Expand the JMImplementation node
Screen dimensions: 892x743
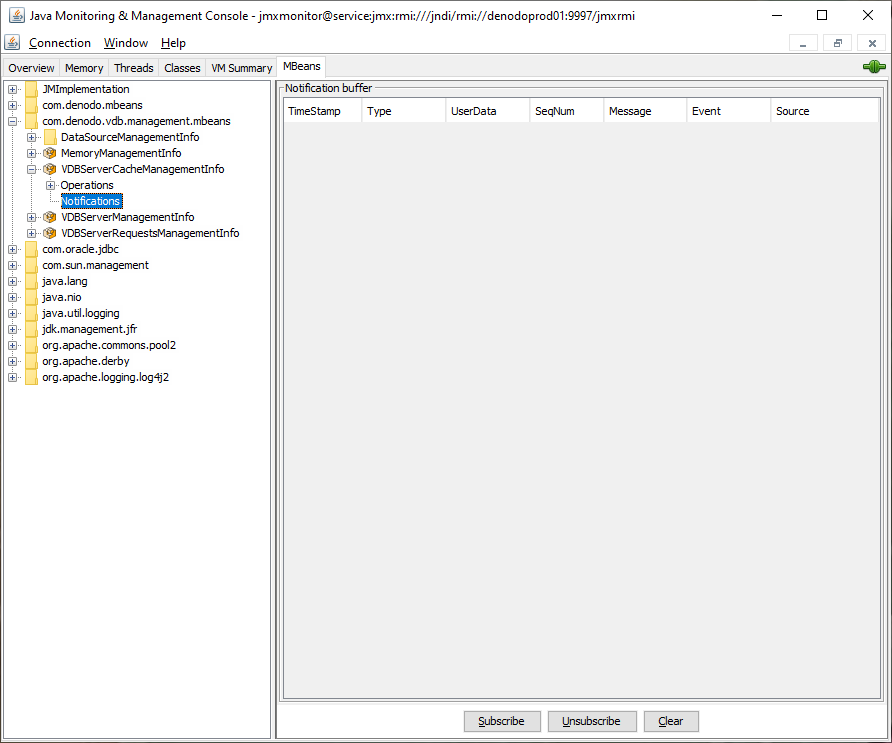coord(13,89)
